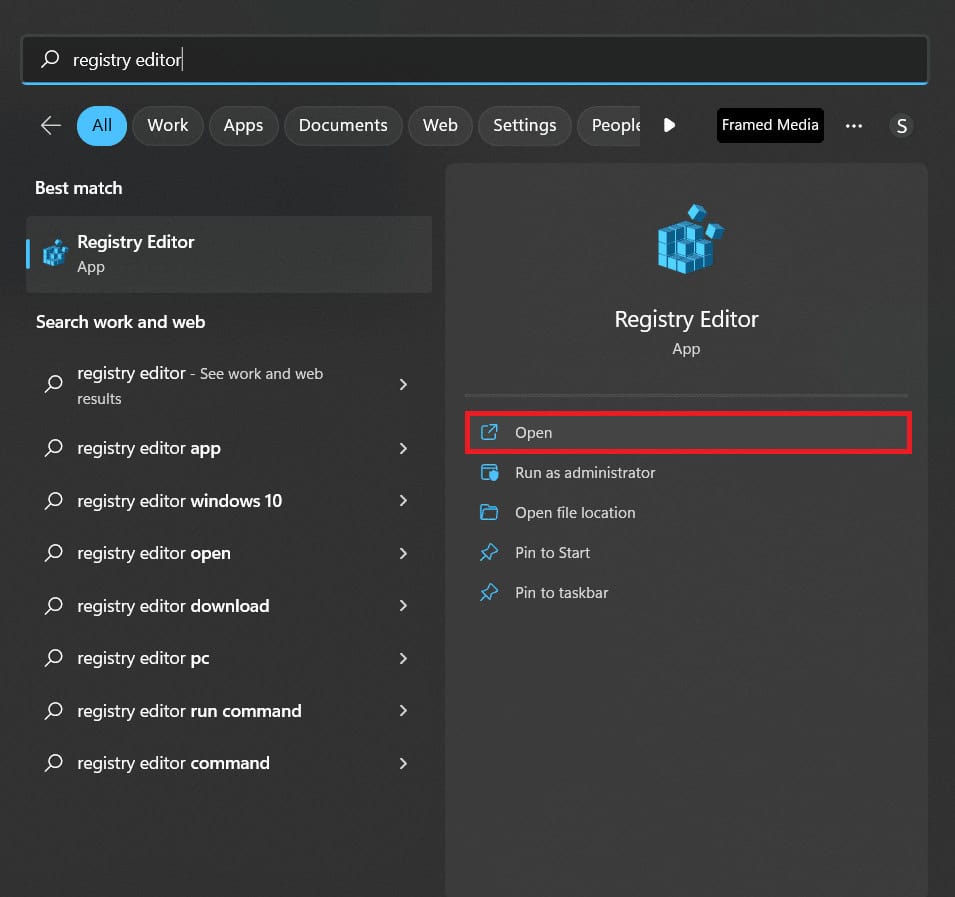Click search icon beside 'registry editor windows 10'
The height and width of the screenshot is (897, 955).
click(x=54, y=501)
